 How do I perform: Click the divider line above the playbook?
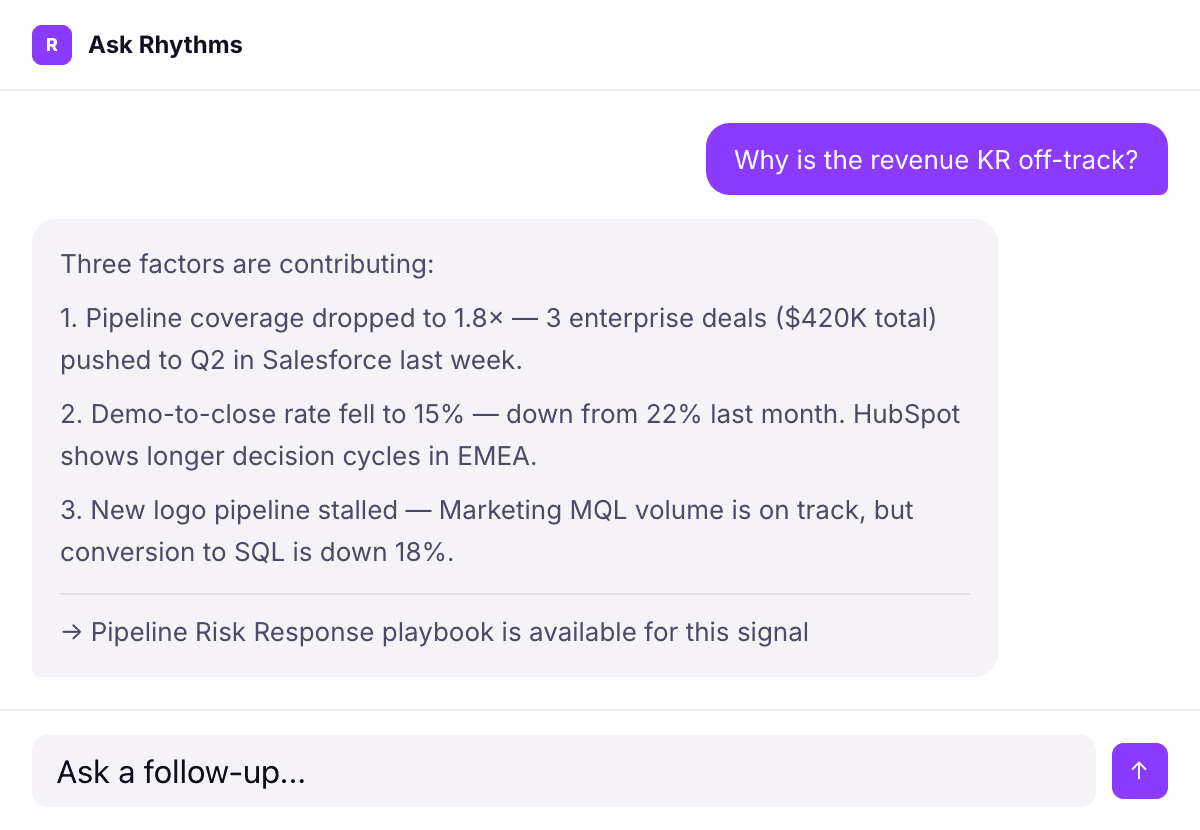coord(515,594)
